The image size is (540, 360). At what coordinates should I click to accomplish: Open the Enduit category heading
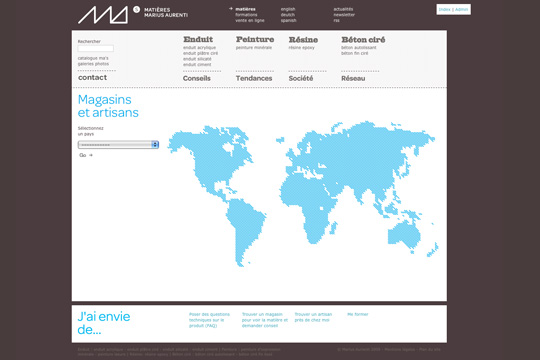[x=198, y=39]
